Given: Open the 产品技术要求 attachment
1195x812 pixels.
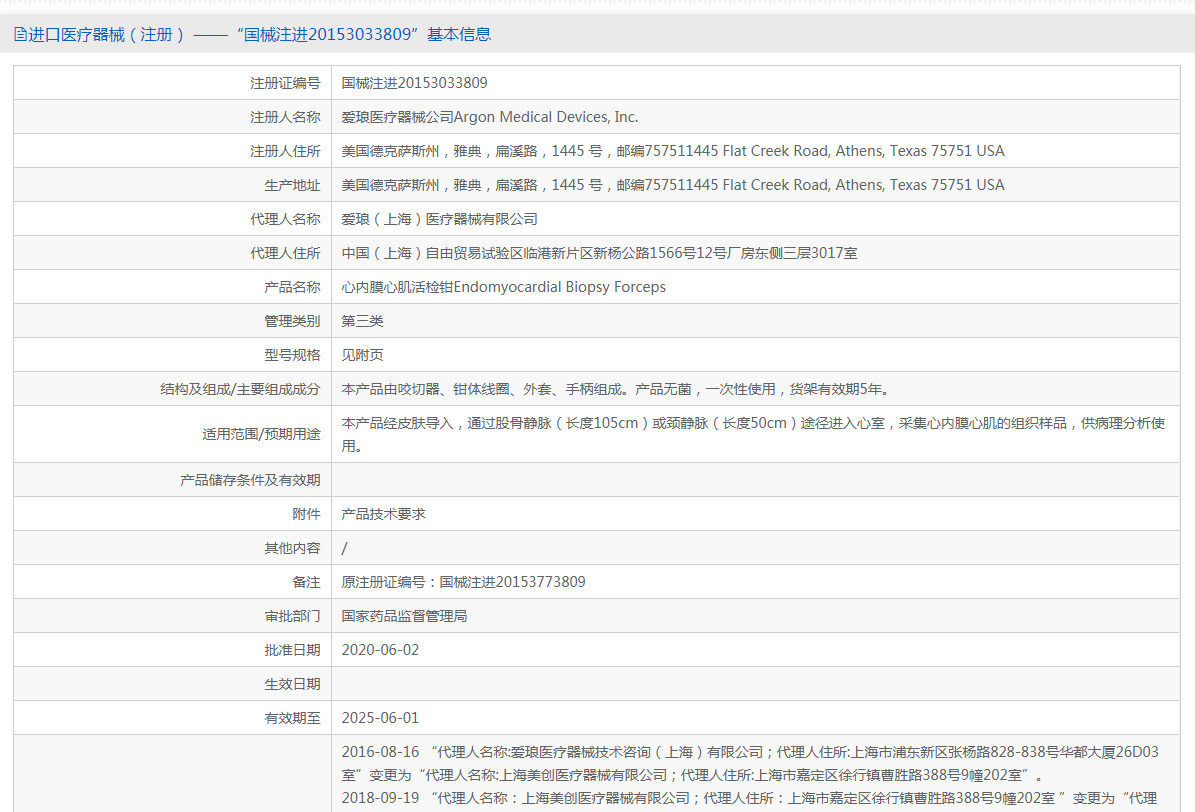Looking at the screenshot, I should point(384,514).
